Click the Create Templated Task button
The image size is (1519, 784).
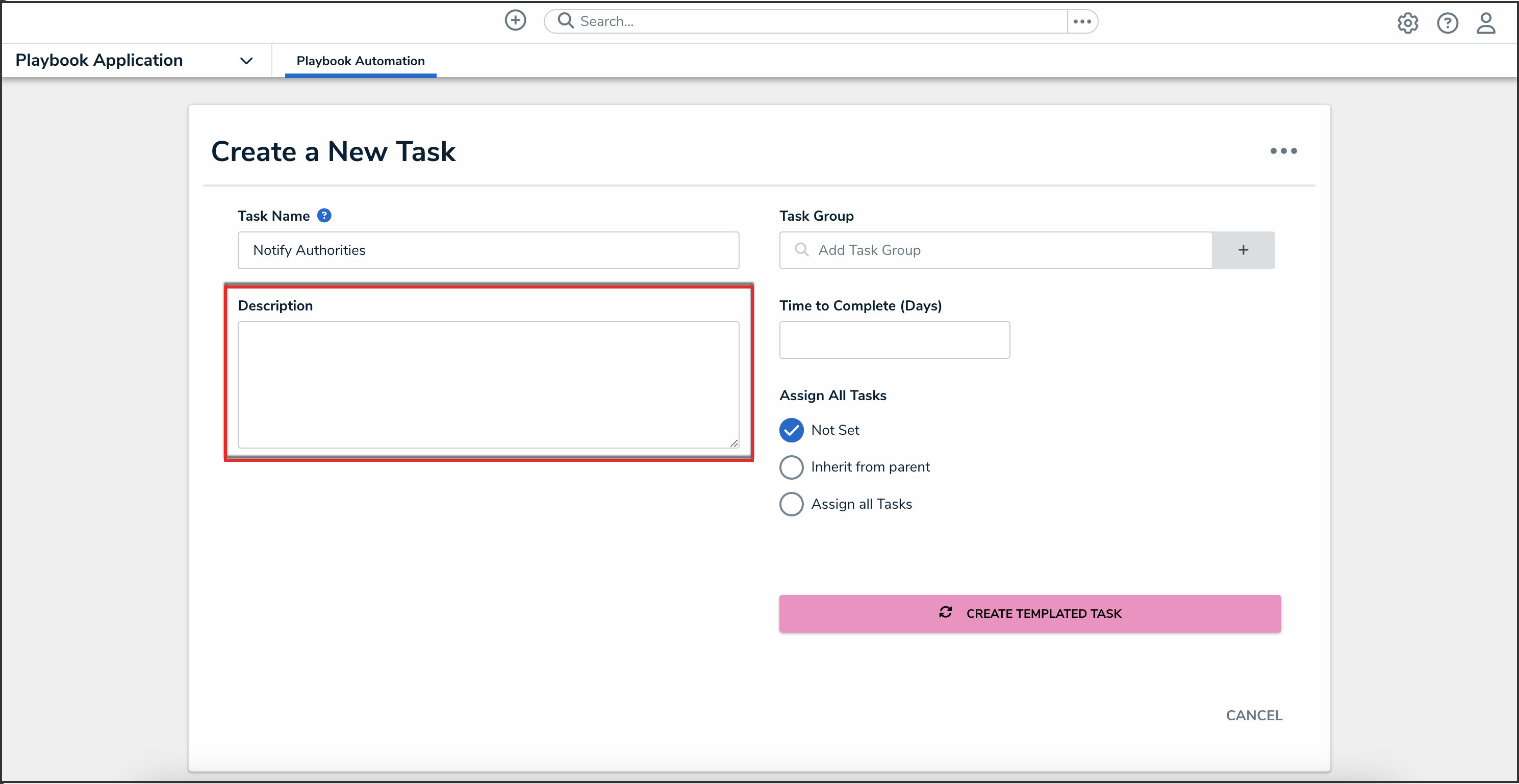tap(1029, 614)
